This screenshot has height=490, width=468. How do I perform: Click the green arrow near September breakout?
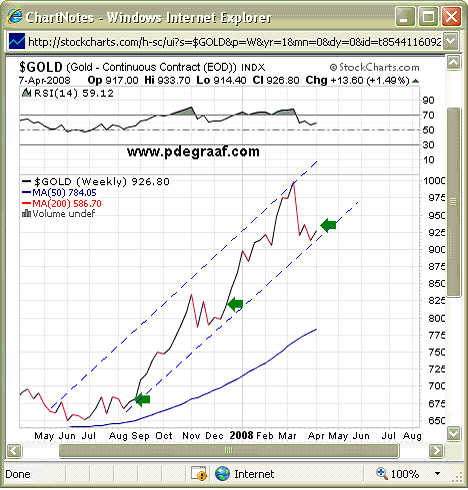coord(142,399)
